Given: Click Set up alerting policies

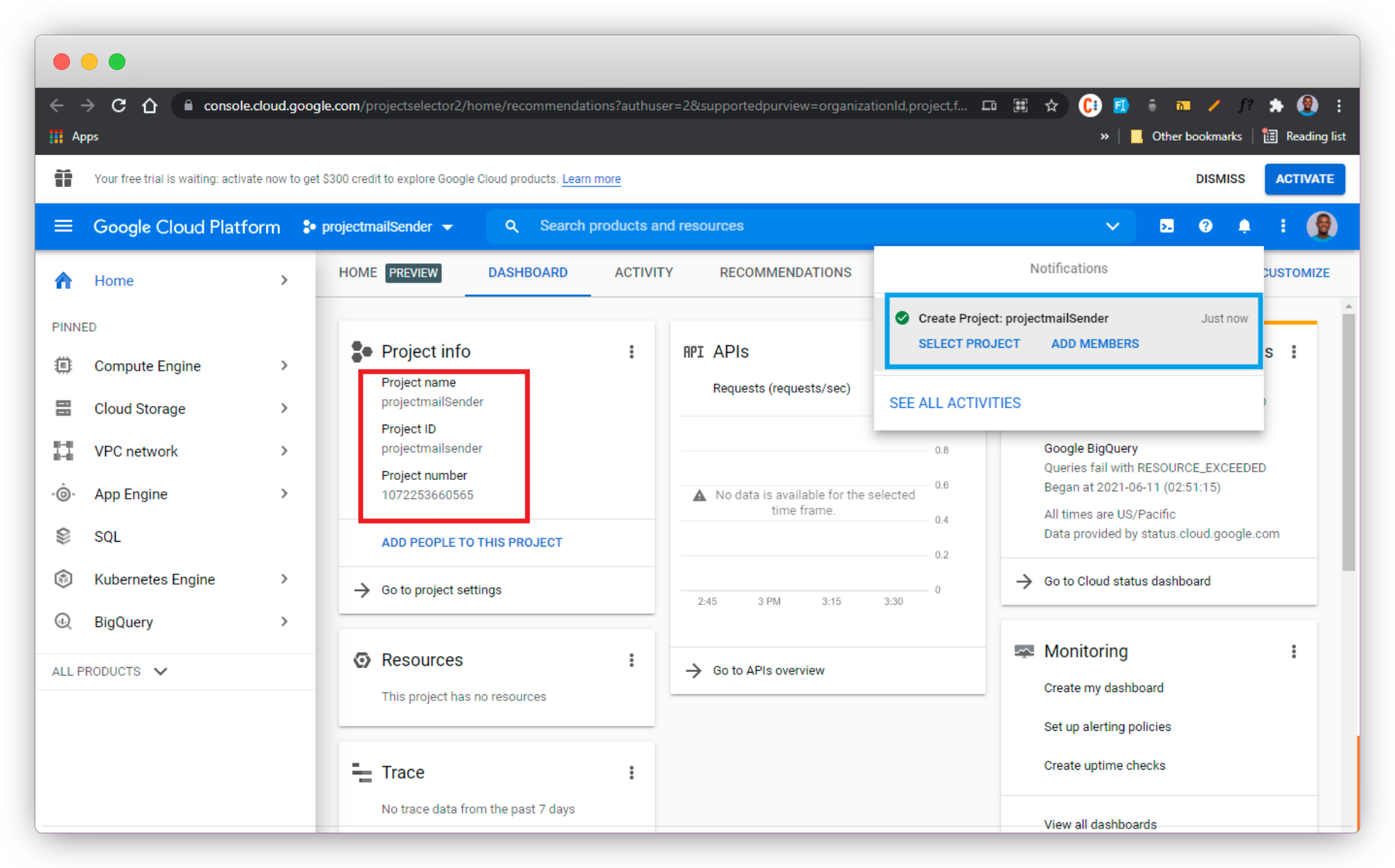Looking at the screenshot, I should click(x=1107, y=727).
